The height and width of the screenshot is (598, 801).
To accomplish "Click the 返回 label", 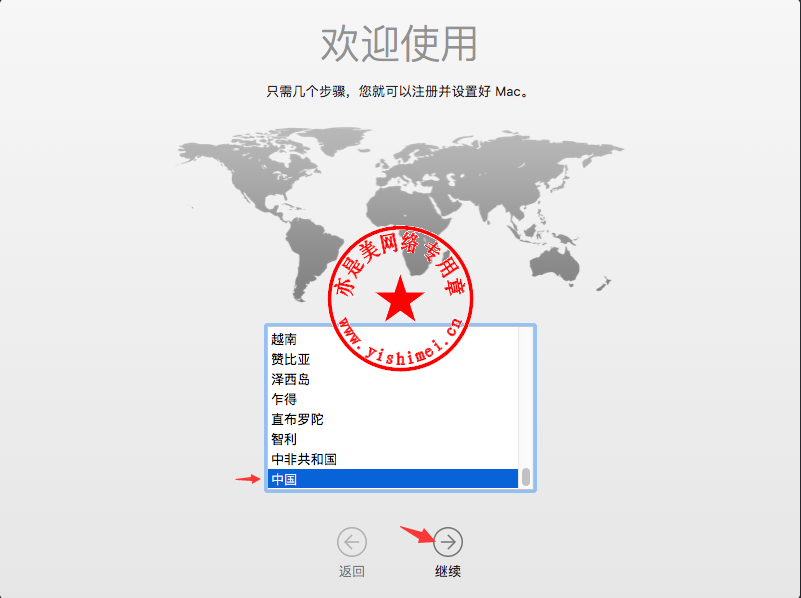I will click(352, 571).
